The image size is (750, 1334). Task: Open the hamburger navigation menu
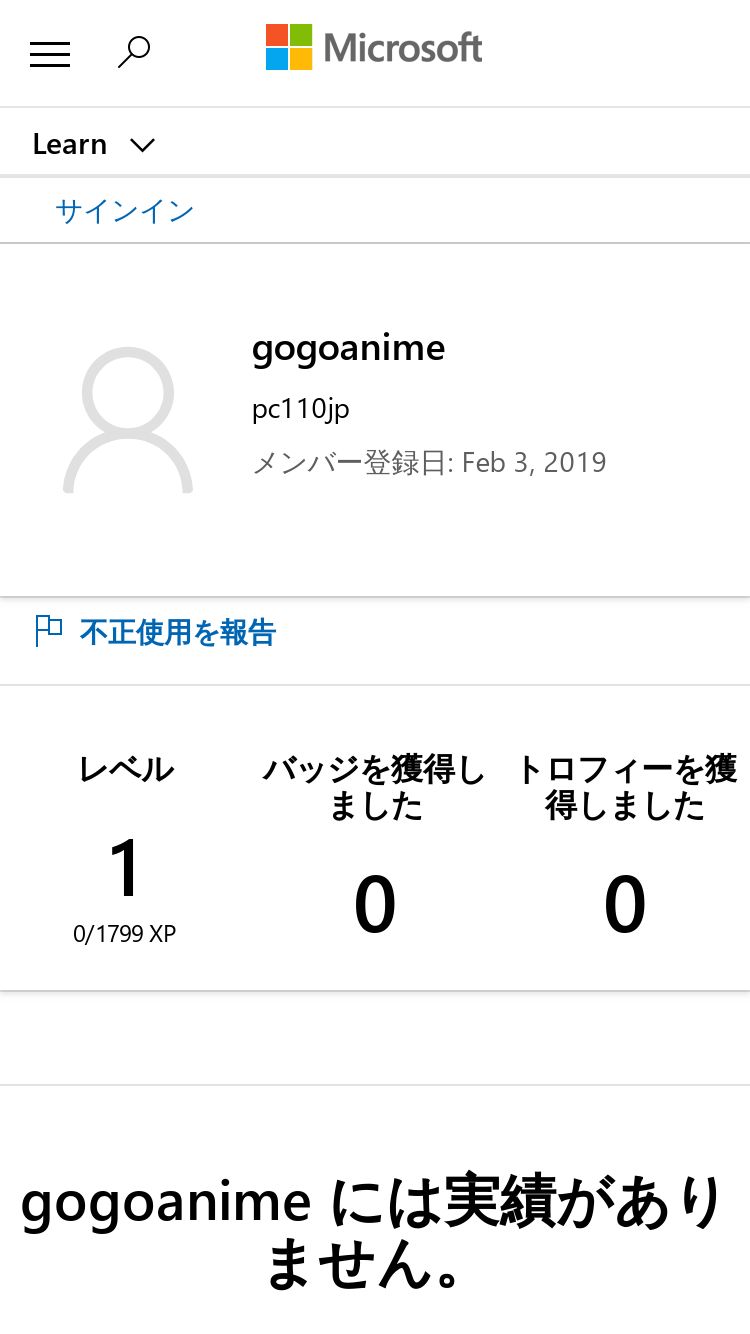50,54
